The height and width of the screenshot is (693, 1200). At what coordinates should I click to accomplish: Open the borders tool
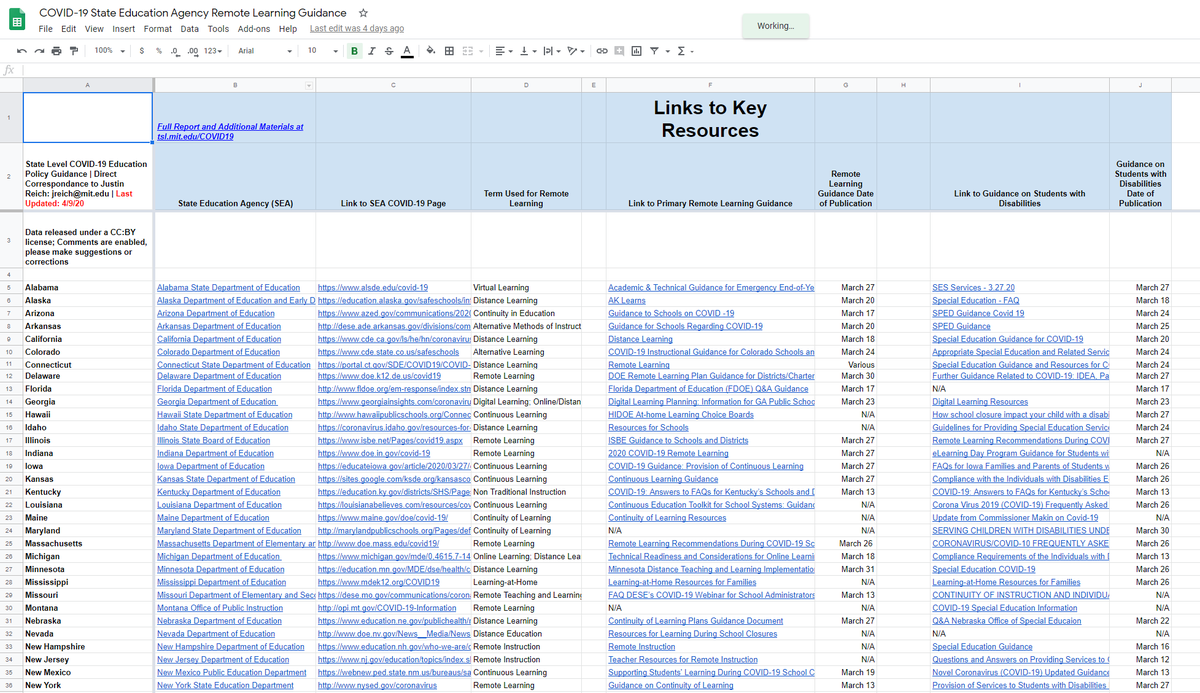coord(449,51)
